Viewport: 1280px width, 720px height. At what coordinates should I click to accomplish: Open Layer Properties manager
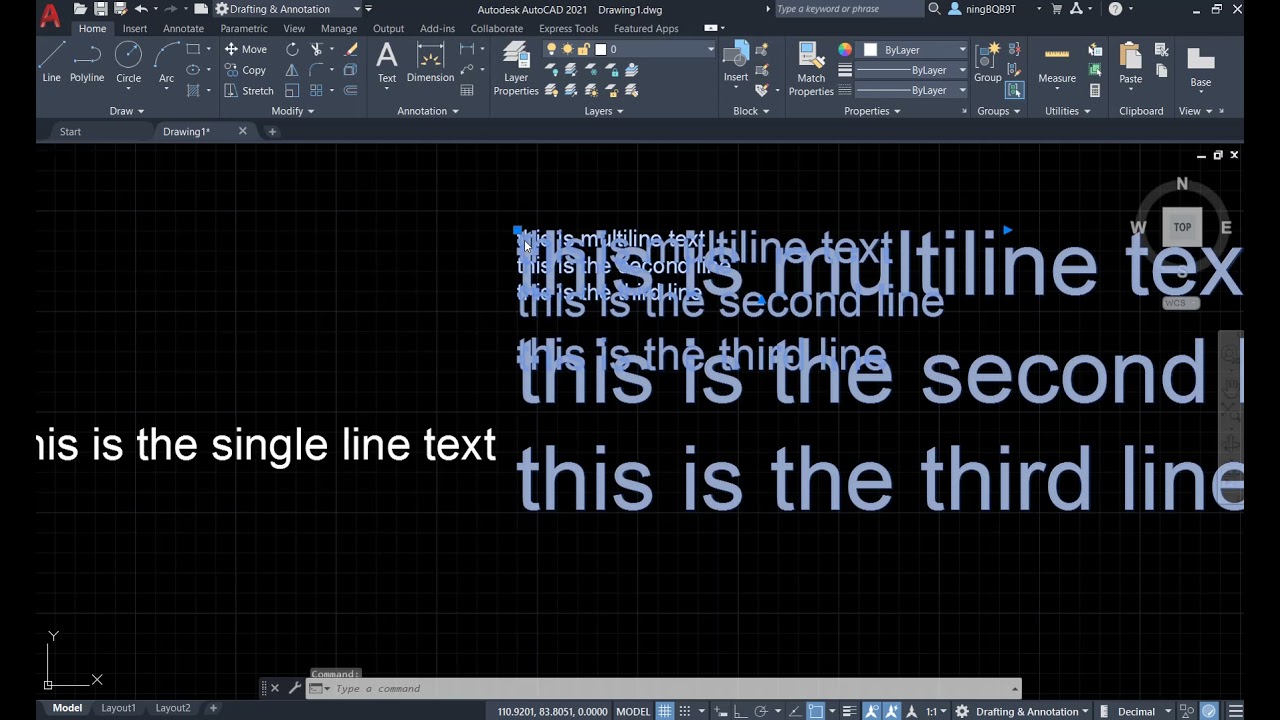[516, 68]
